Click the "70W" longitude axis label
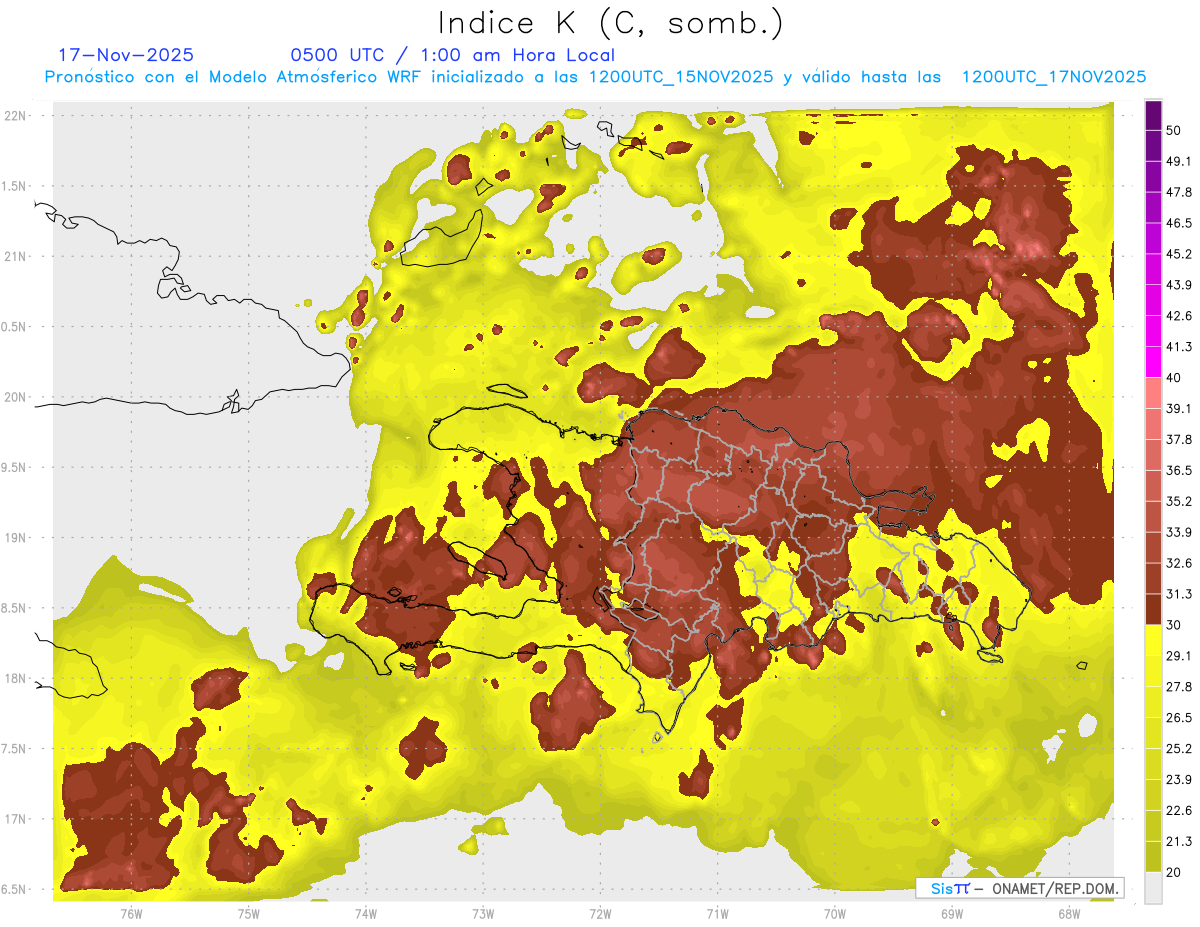This screenshot has height=927, width=1200. point(835,914)
